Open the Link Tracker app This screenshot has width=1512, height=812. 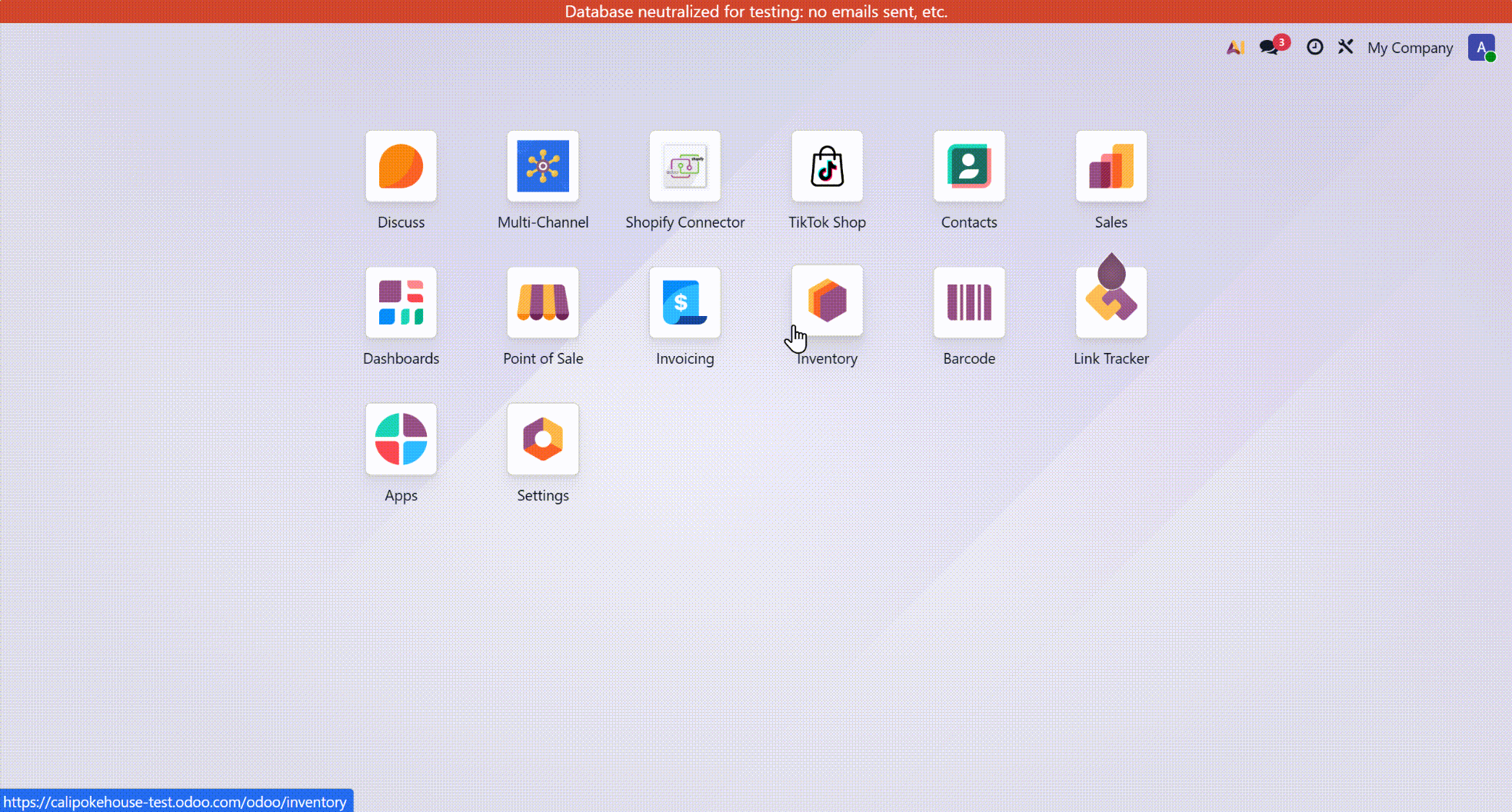[1111, 302]
